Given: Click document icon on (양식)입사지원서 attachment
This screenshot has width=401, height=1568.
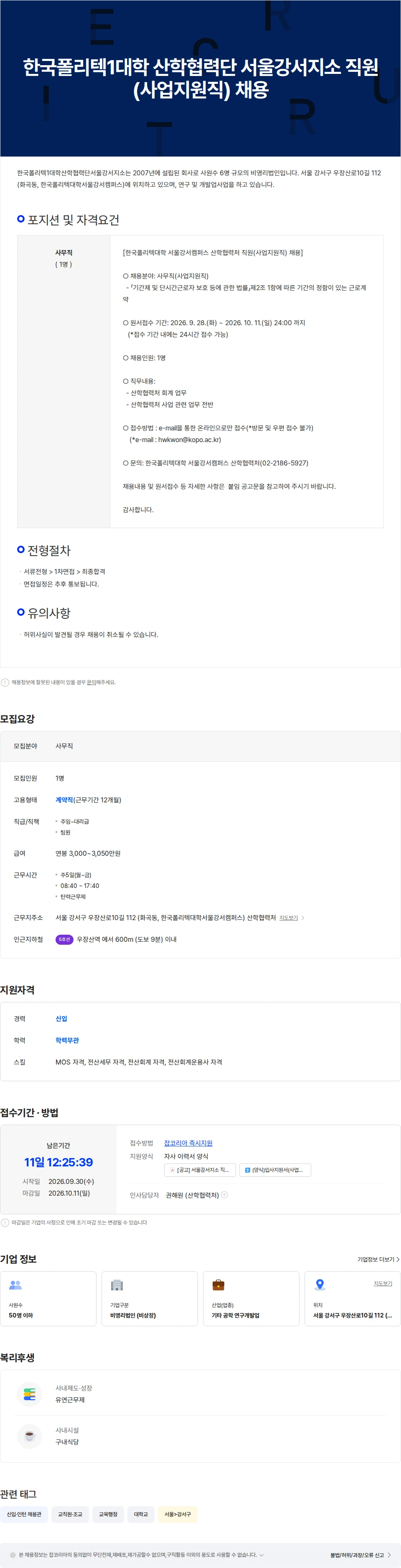Looking at the screenshot, I should pyautogui.click(x=247, y=1170).
